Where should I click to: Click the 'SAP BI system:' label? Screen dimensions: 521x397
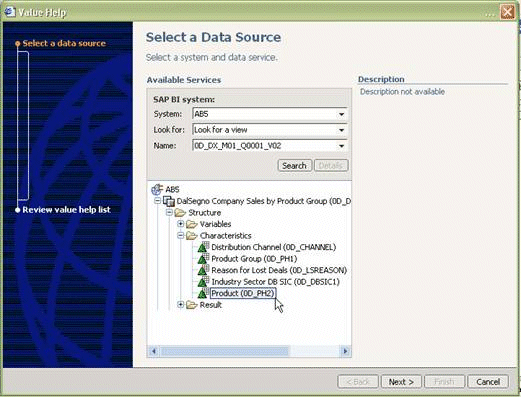click(x=184, y=99)
